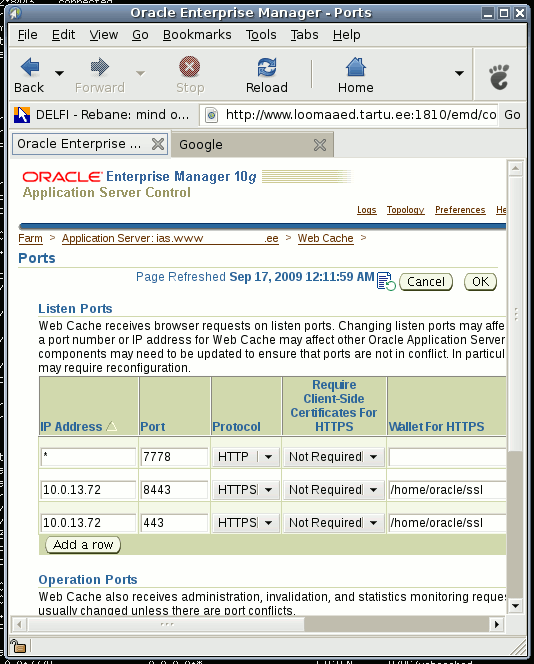Viewport: 534px width, 664px height.
Task: Open the Go menu
Action: tap(140, 35)
